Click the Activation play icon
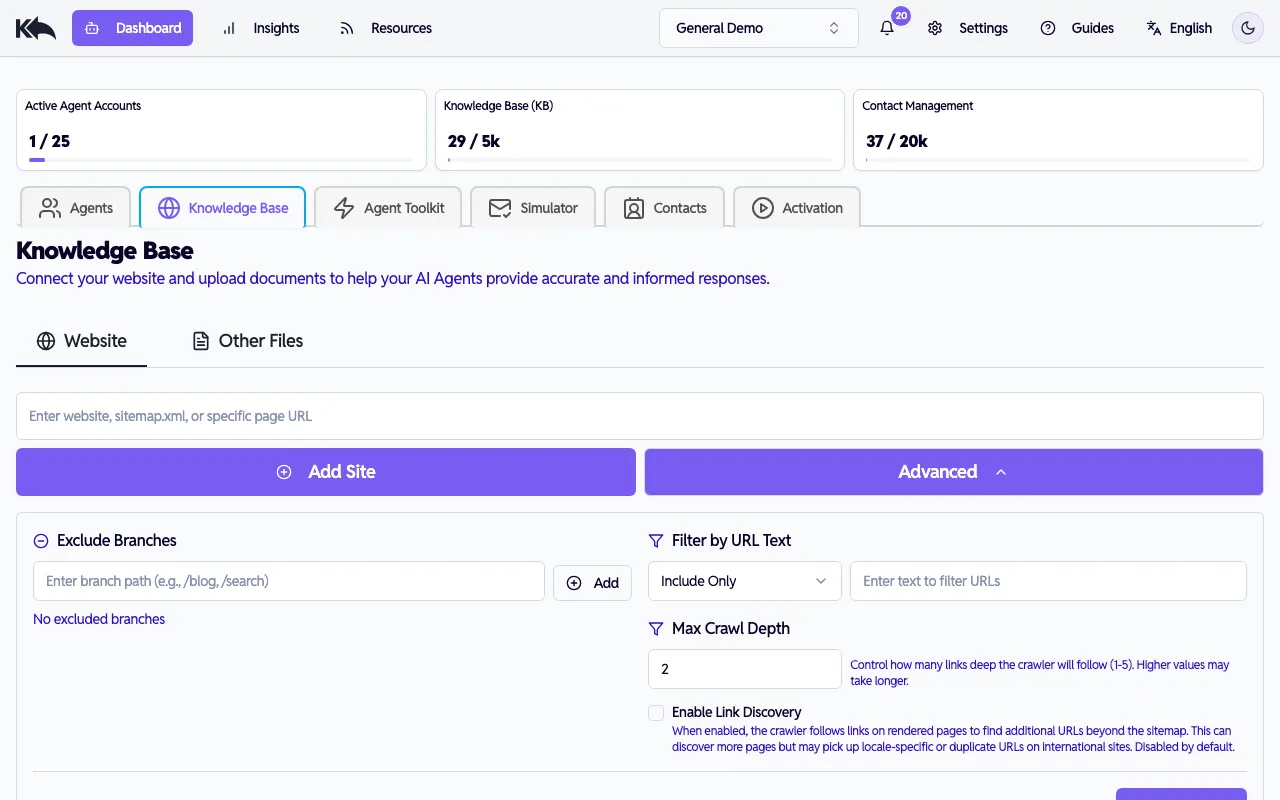 tap(765, 208)
